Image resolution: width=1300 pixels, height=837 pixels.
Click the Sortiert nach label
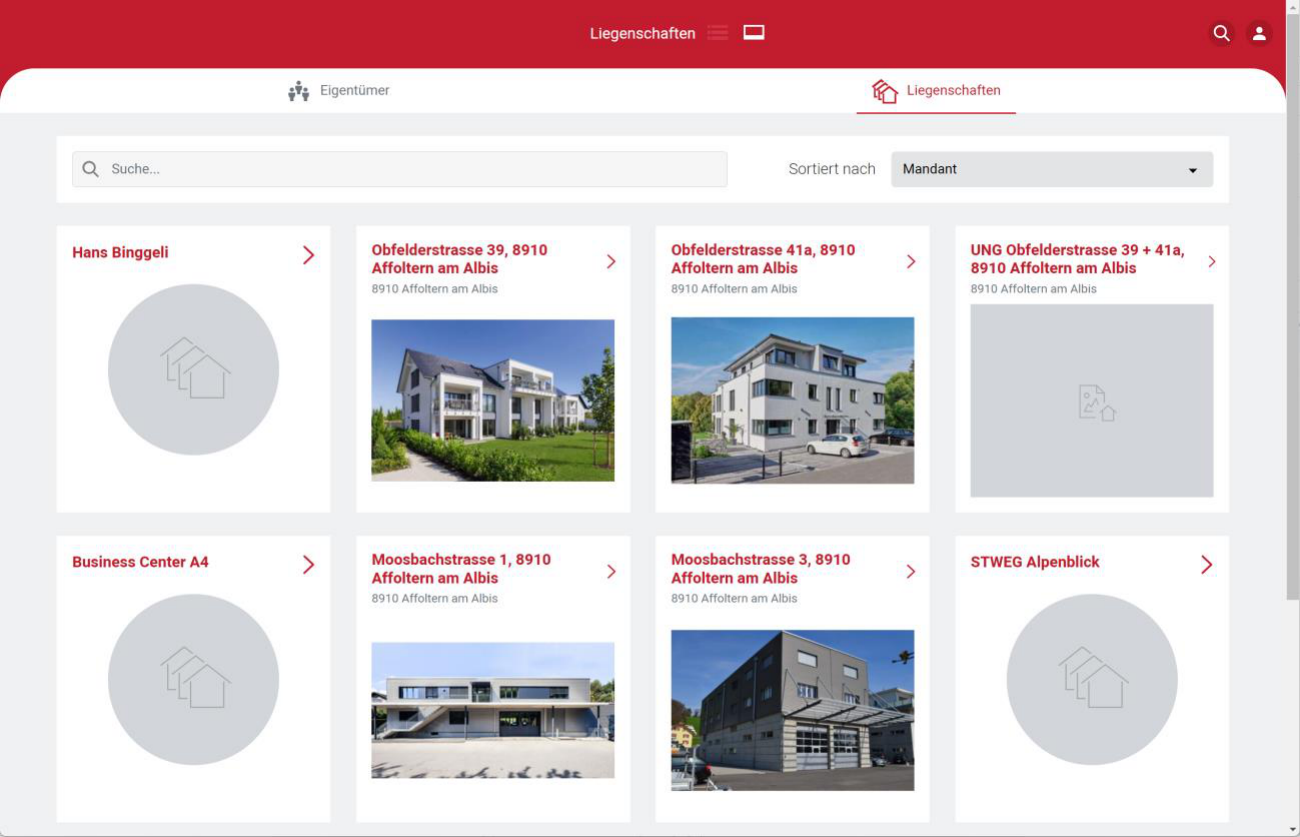[x=831, y=169]
